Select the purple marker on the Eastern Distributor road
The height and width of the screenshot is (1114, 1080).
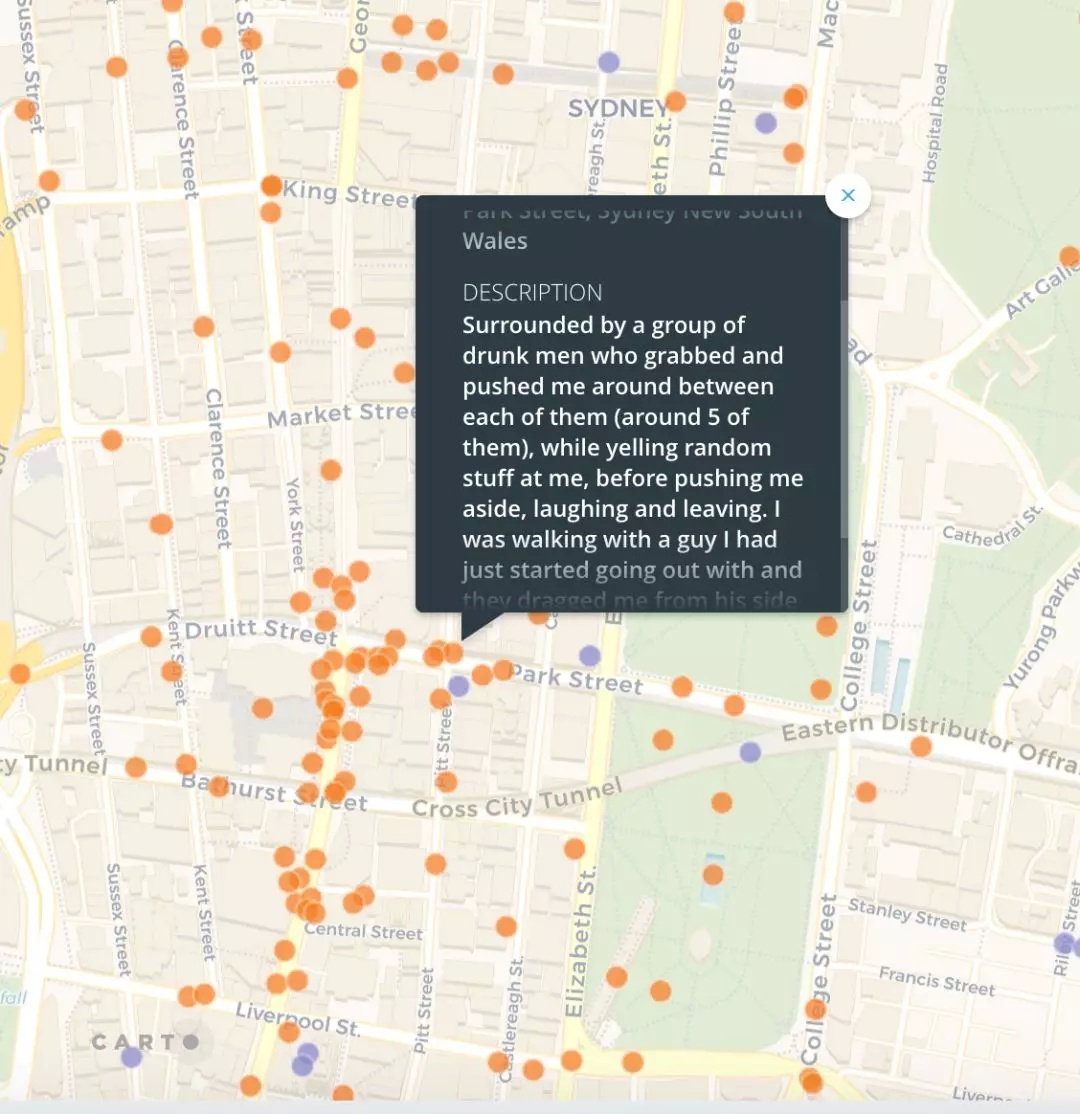(x=750, y=752)
